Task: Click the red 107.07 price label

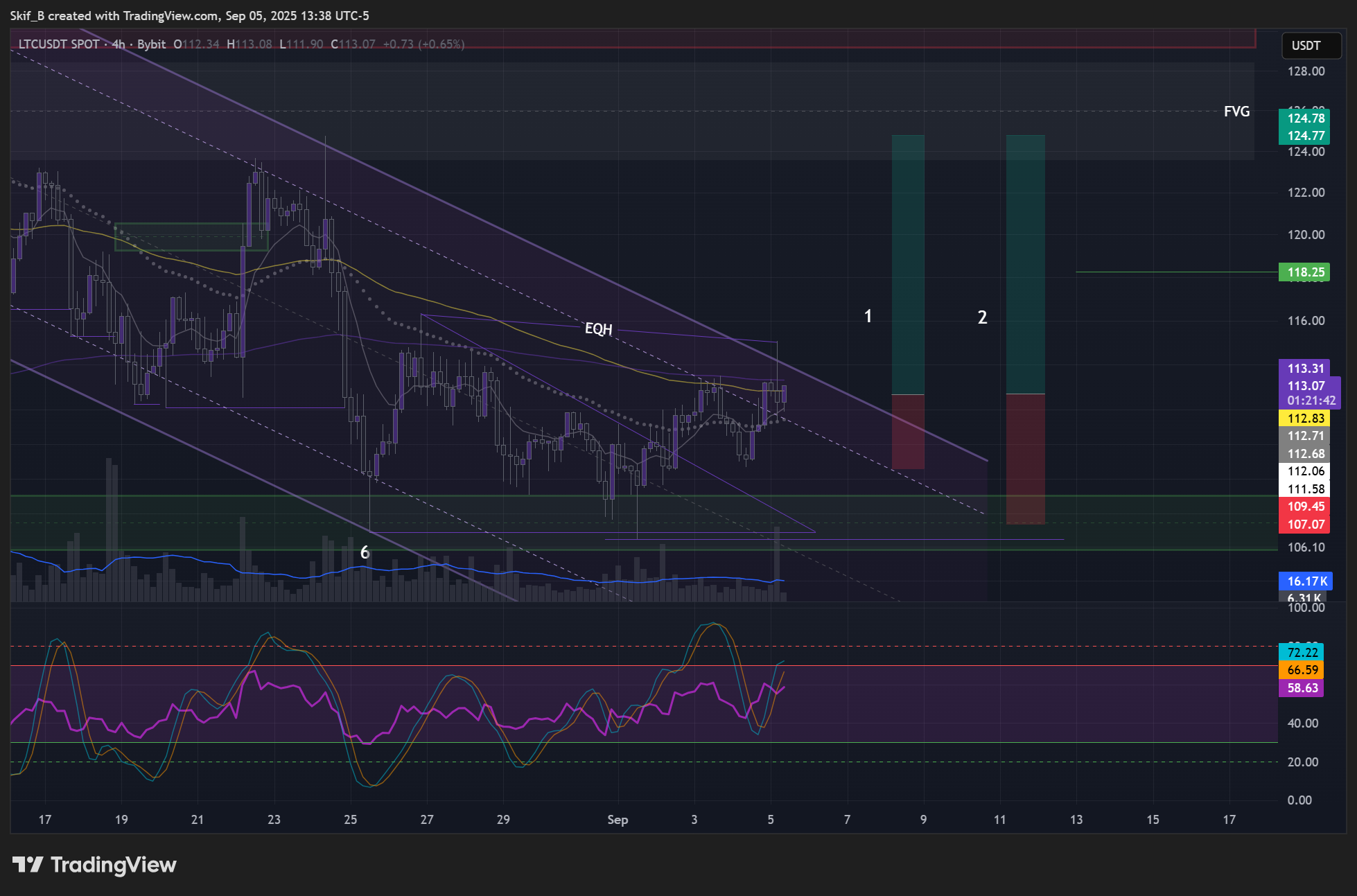Action: (x=1304, y=525)
